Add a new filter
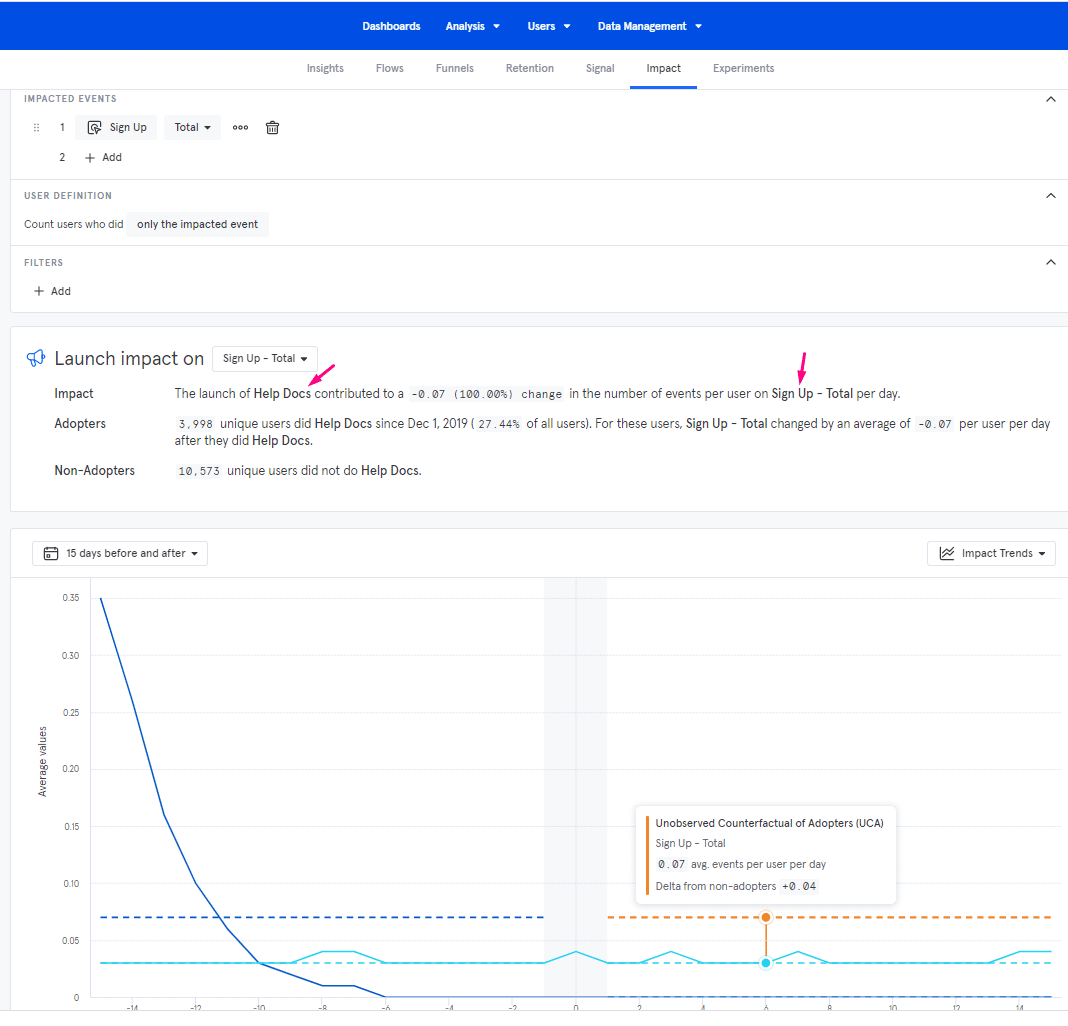Image resolution: width=1068 pixels, height=1026 pixels. click(x=52, y=291)
